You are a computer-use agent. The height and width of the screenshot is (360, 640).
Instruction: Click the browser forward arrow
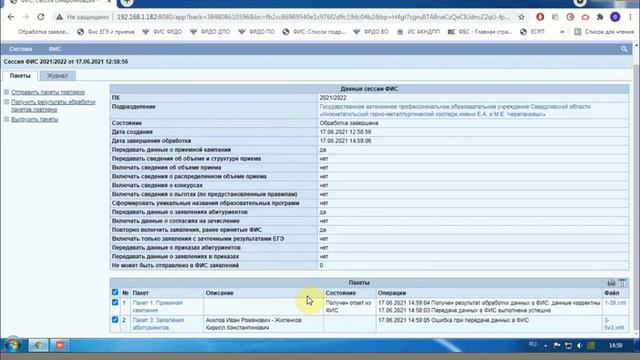pyautogui.click(x=26, y=17)
